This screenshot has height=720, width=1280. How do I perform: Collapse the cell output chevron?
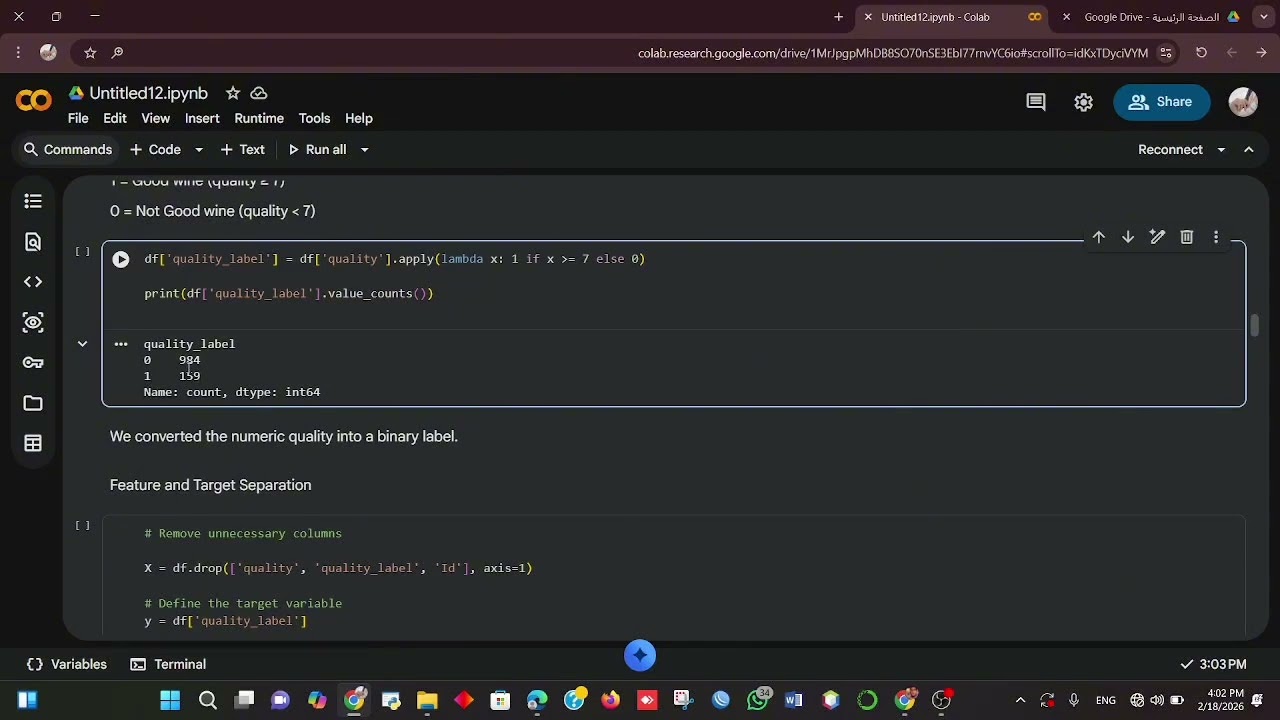pos(83,344)
